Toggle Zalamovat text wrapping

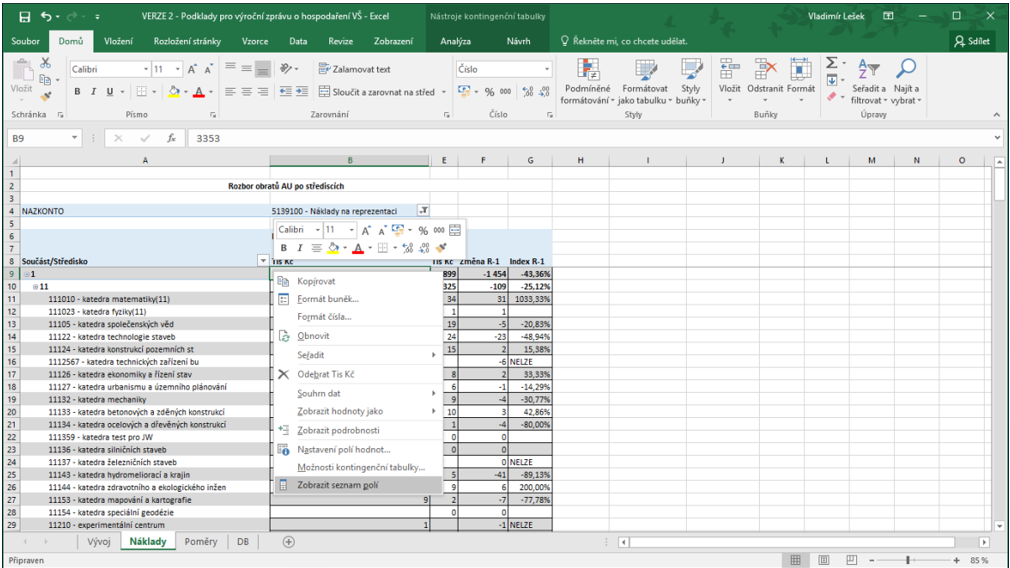[354, 69]
